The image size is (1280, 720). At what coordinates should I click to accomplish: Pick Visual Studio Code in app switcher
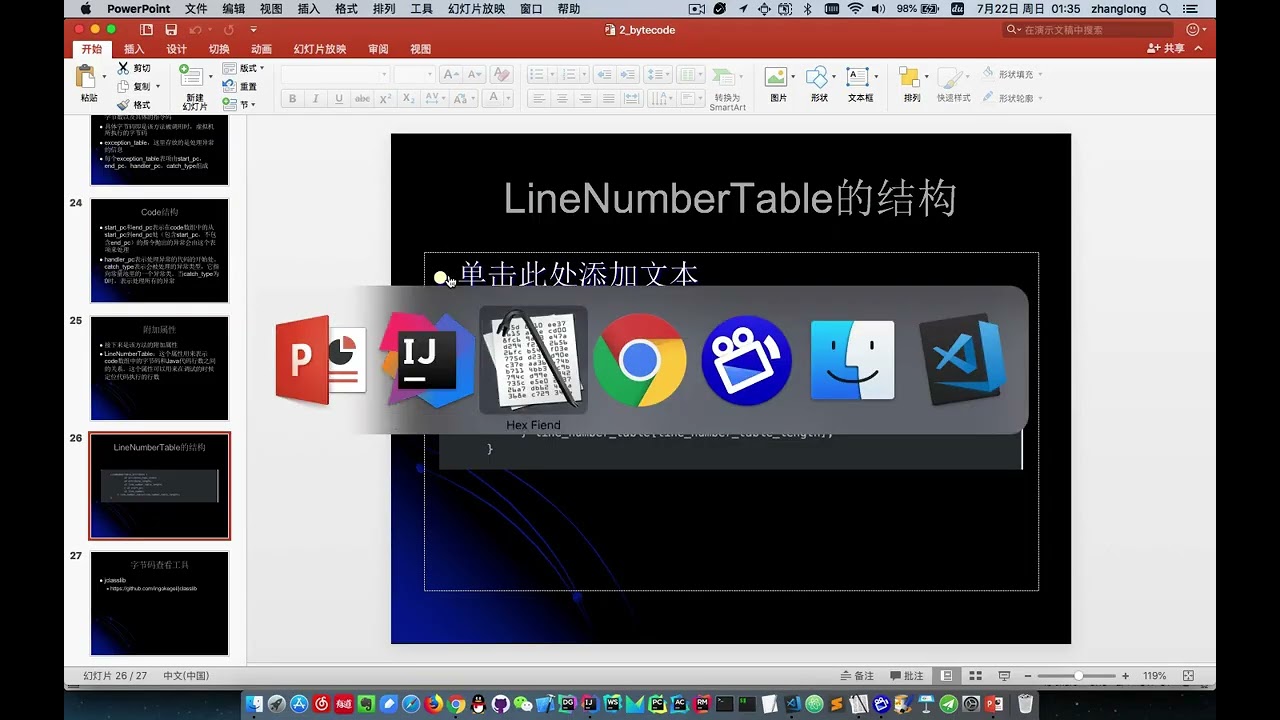tap(961, 360)
